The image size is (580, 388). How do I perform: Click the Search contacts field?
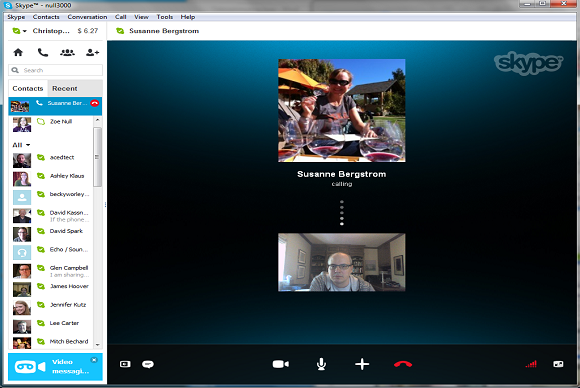(55, 70)
